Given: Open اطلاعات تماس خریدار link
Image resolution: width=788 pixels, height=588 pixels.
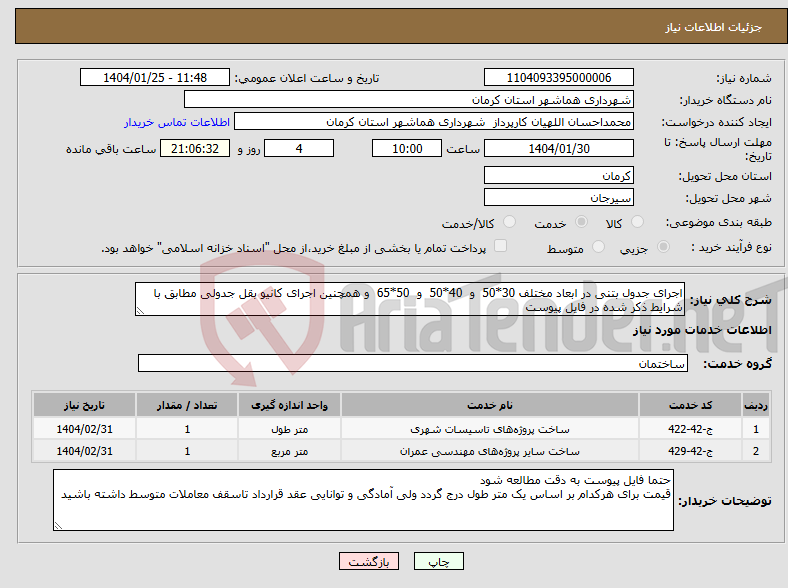Looking at the screenshot, I should 177,122.
